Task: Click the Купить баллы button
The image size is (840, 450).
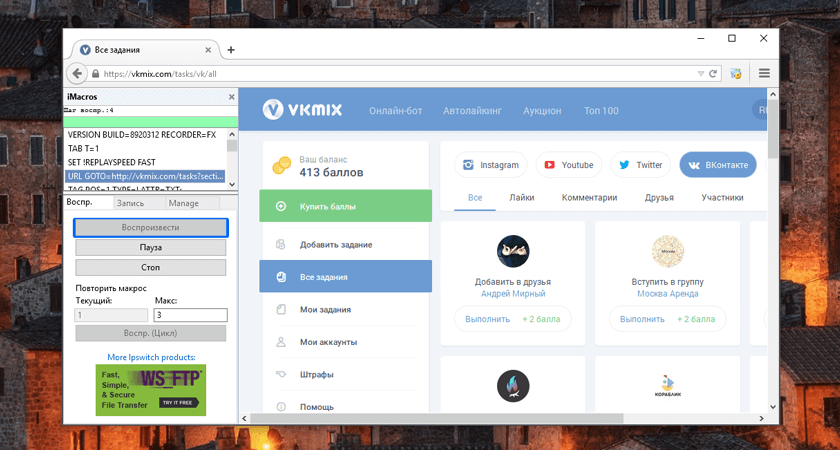Action: [346, 206]
